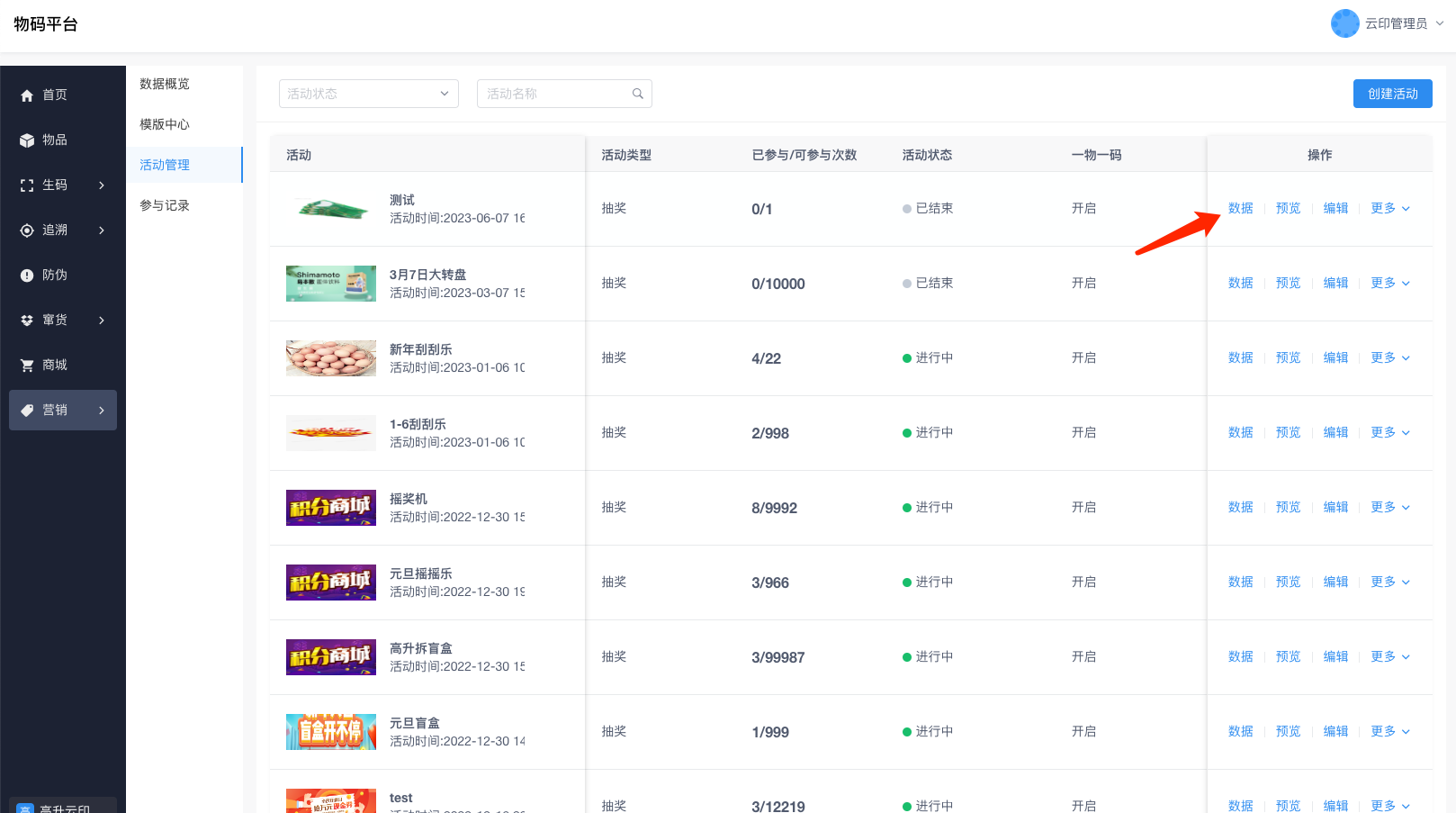Screen dimensions: 1456x813
Task: Select 参与记录 in submenu
Action: [x=165, y=205]
